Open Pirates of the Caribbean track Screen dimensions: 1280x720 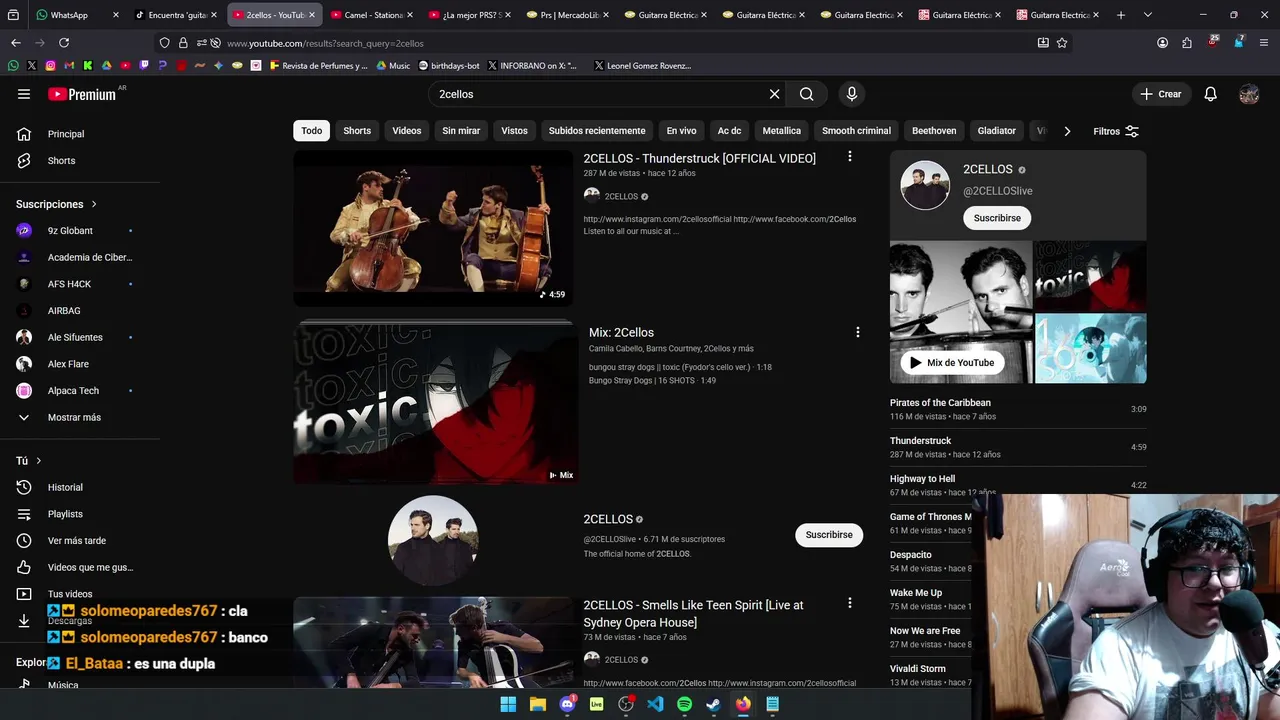pos(1018,409)
